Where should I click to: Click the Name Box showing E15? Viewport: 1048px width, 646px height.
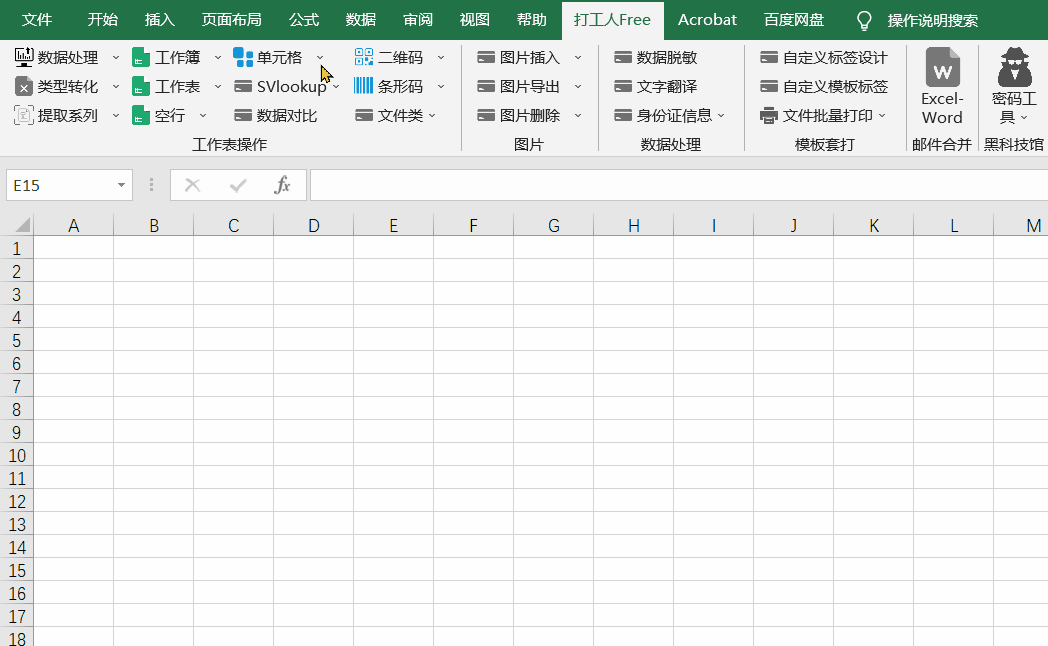(x=61, y=185)
